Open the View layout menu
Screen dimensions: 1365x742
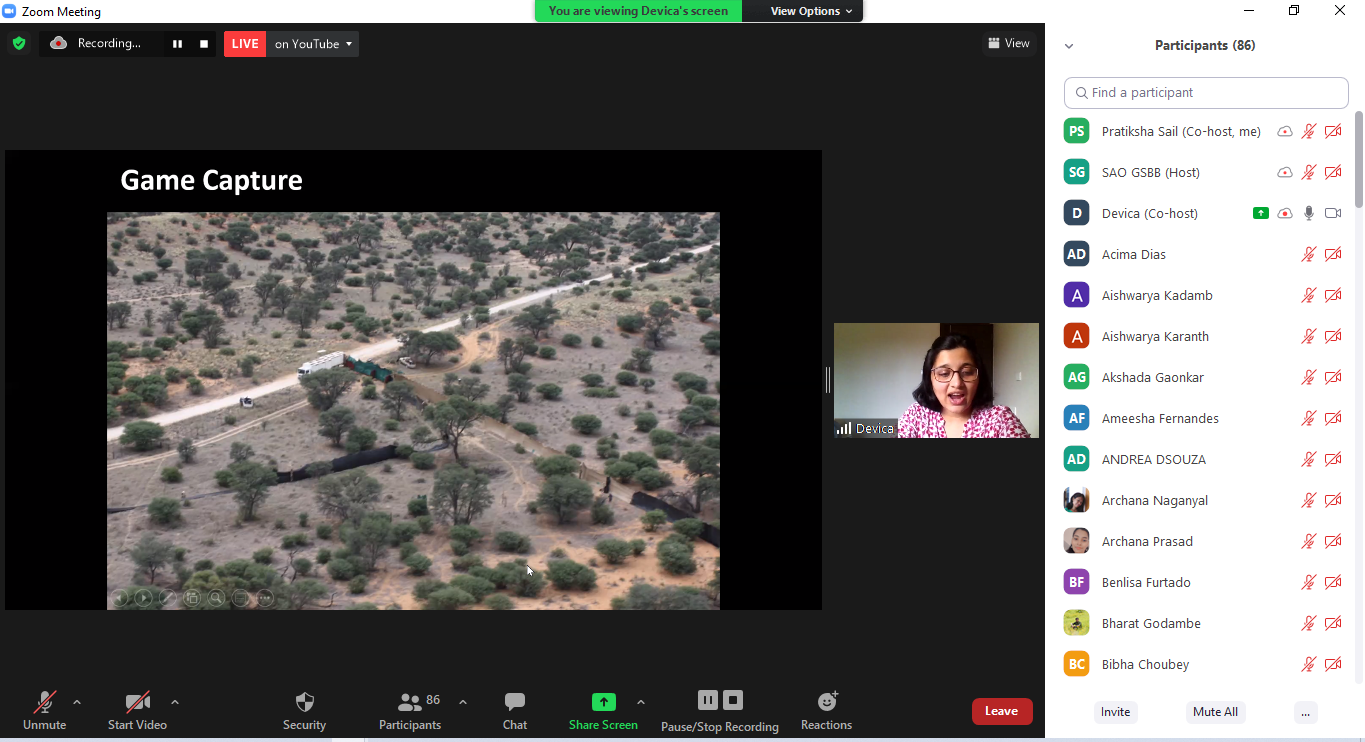[x=1008, y=43]
